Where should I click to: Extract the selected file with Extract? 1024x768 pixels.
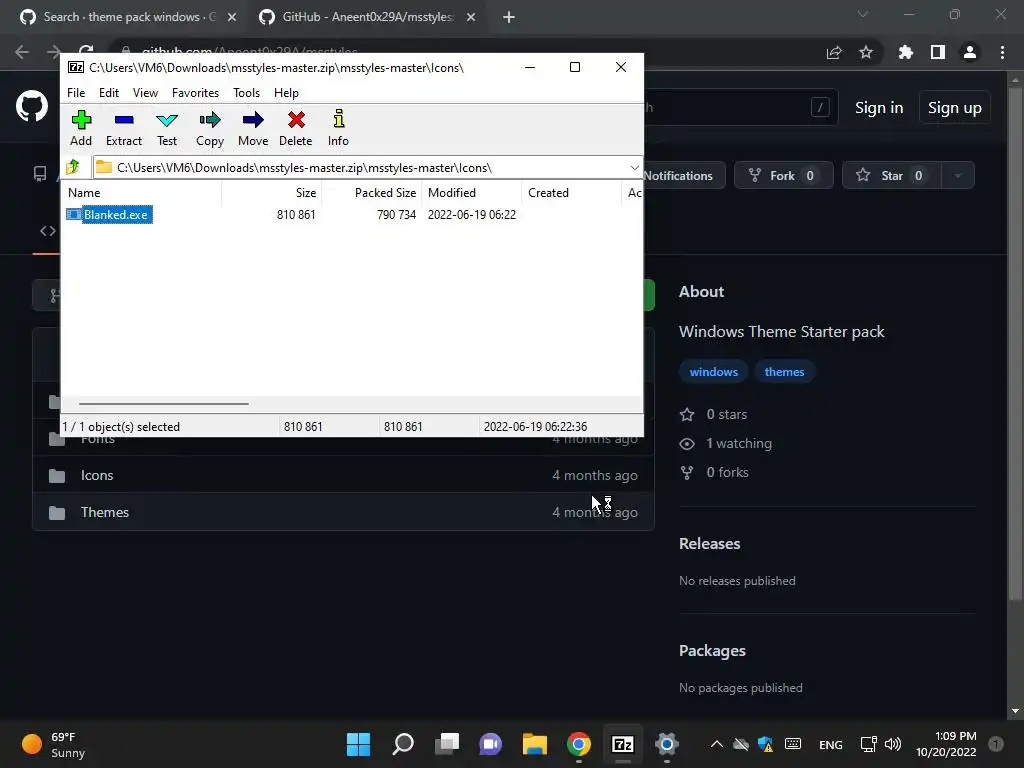point(123,128)
